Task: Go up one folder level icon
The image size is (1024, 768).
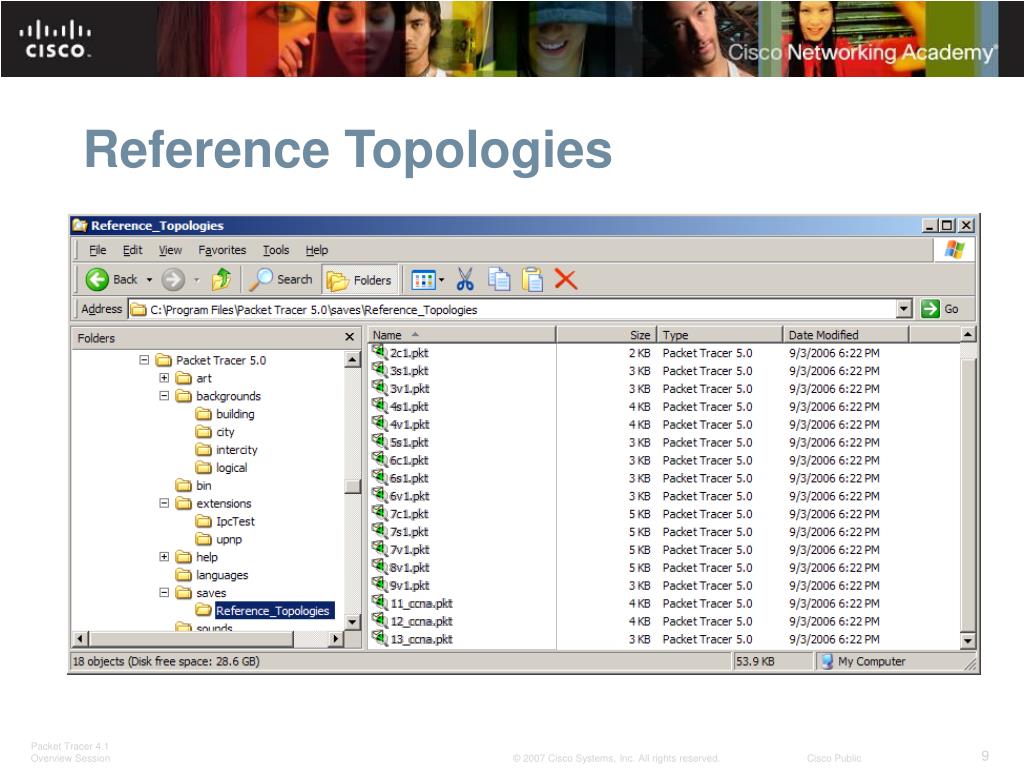Action: pos(221,280)
